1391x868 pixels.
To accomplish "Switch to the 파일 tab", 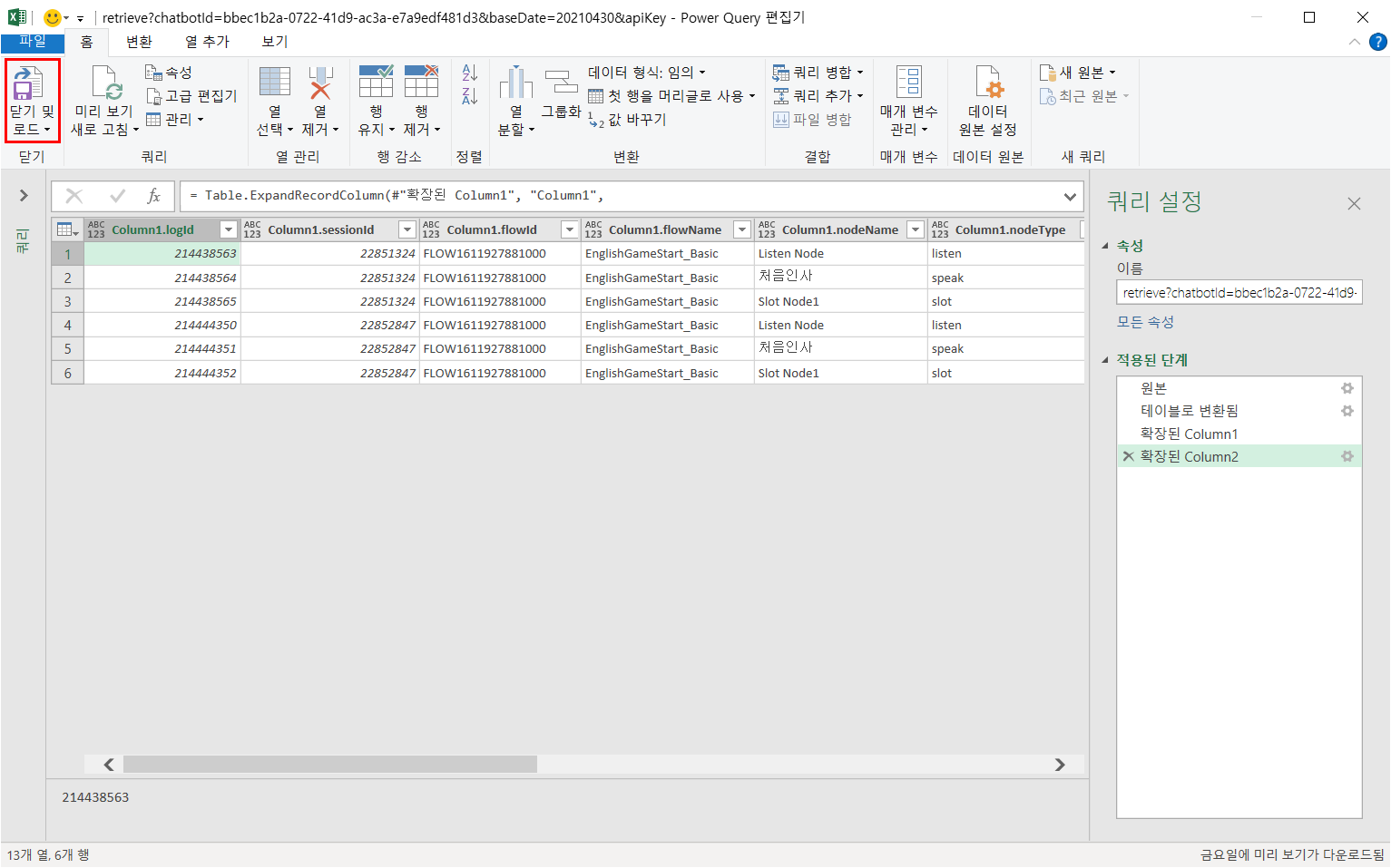I will (32, 42).
